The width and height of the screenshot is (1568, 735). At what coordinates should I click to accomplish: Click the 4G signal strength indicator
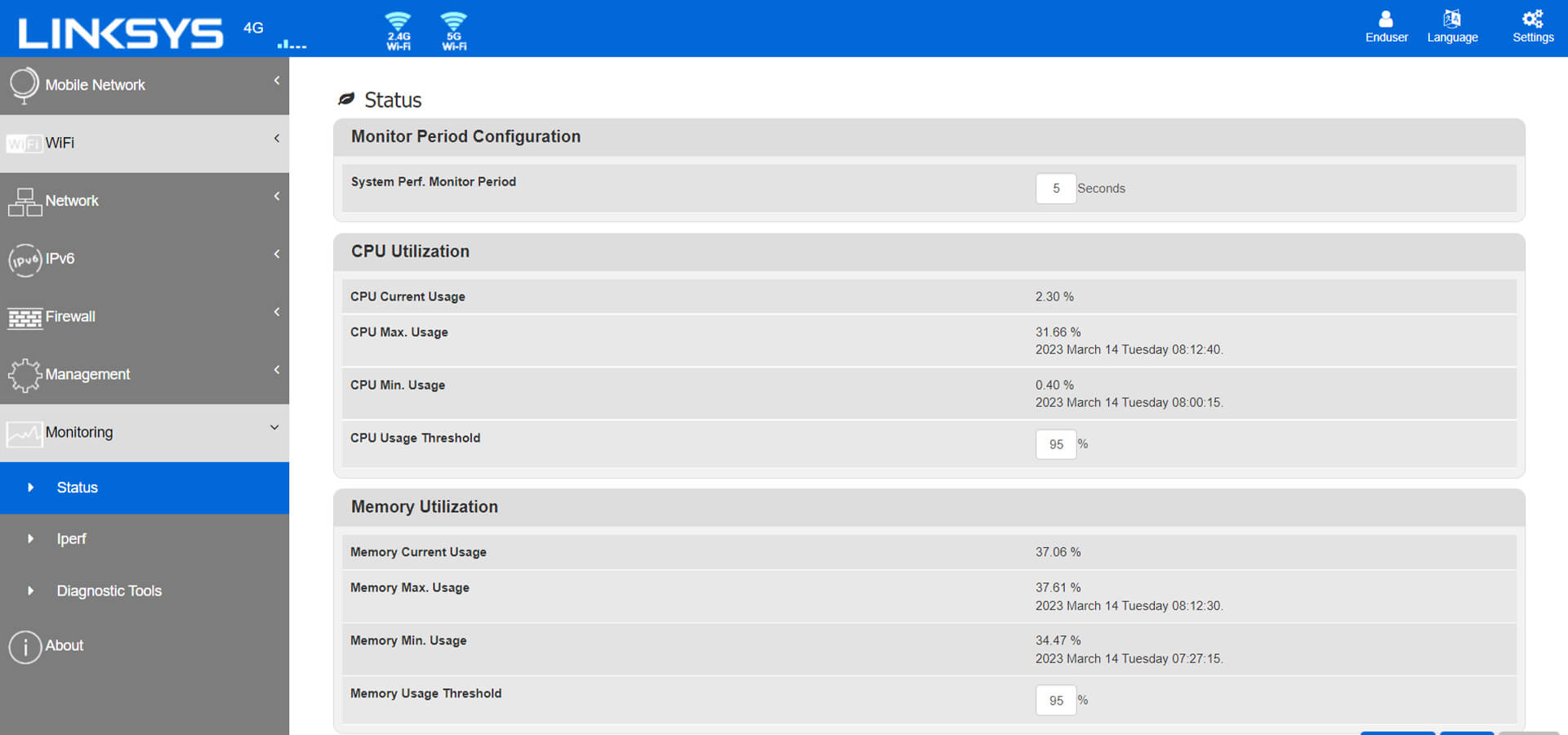click(292, 44)
